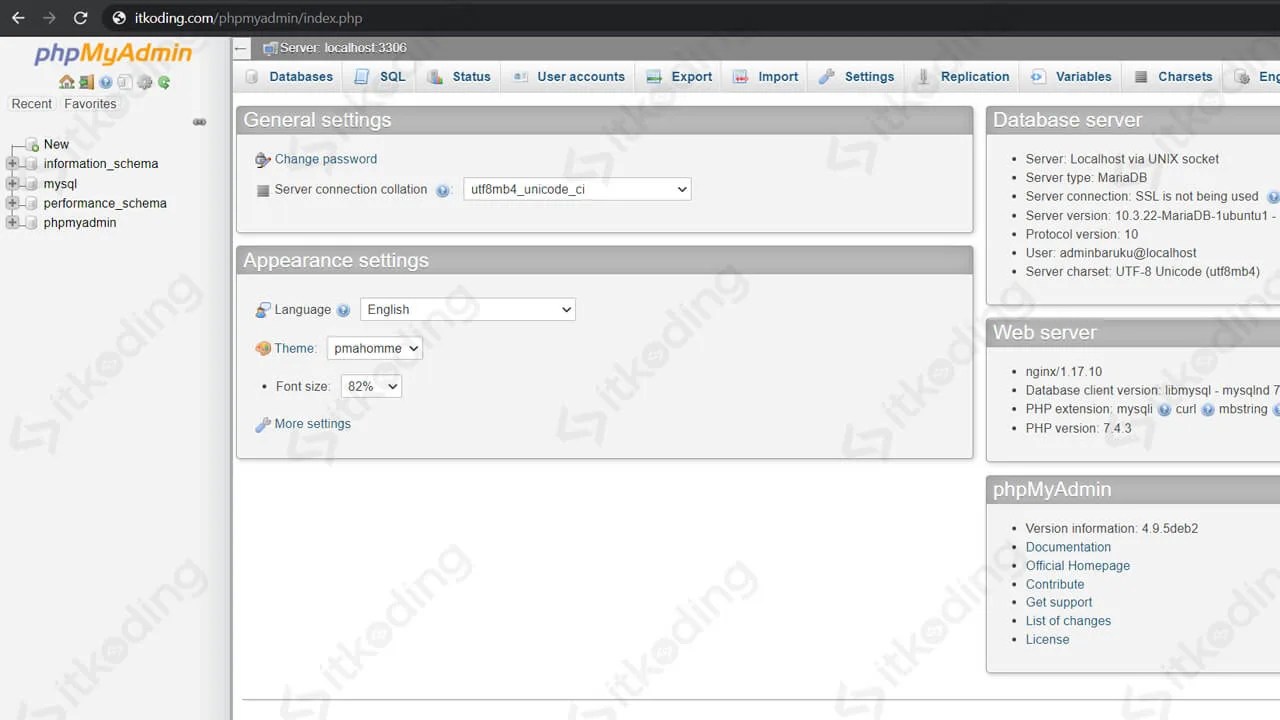The width and height of the screenshot is (1280, 720).
Task: Click the help icon beside server connection collation
Action: tap(443, 189)
